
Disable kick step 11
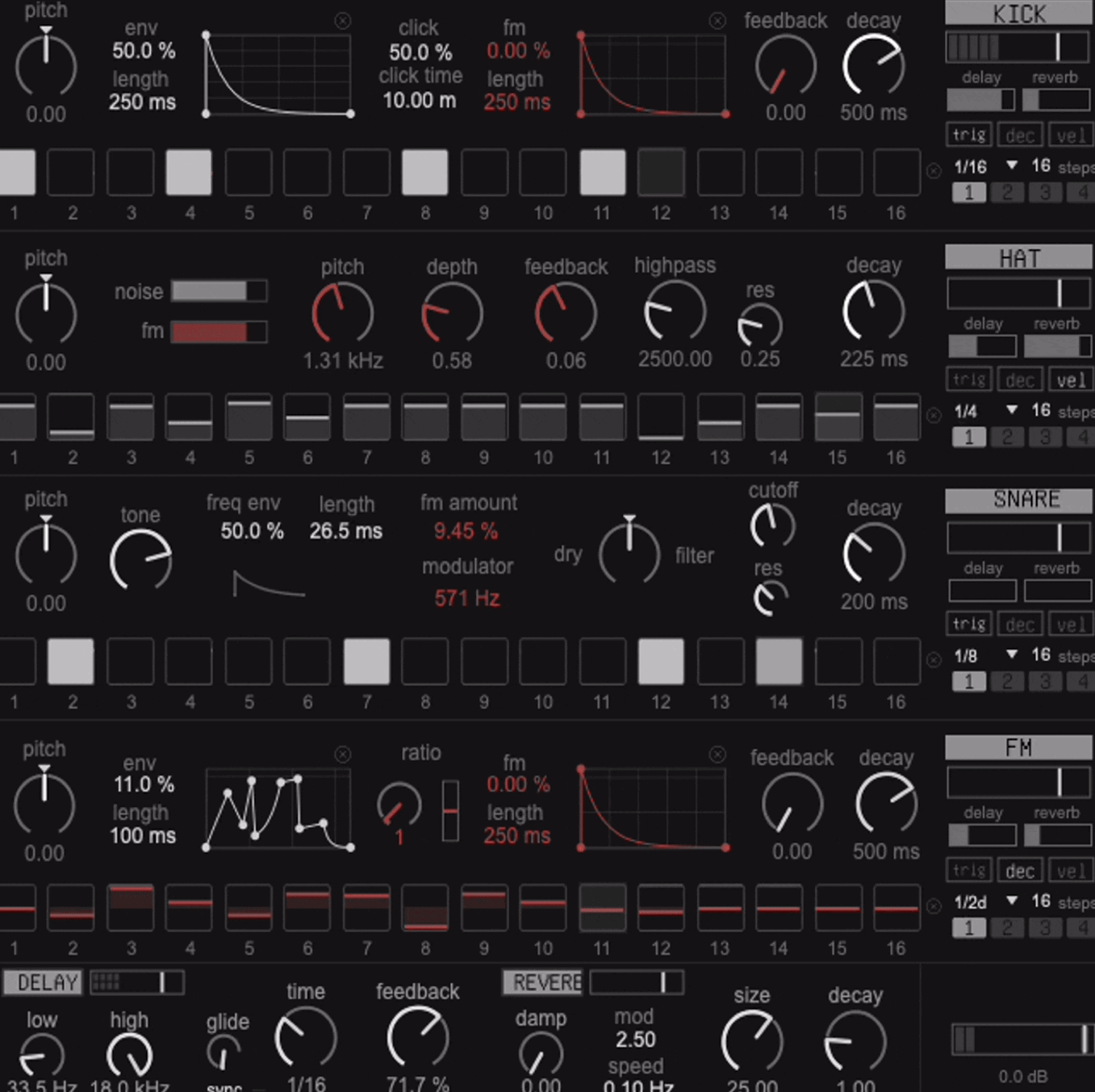602,172
